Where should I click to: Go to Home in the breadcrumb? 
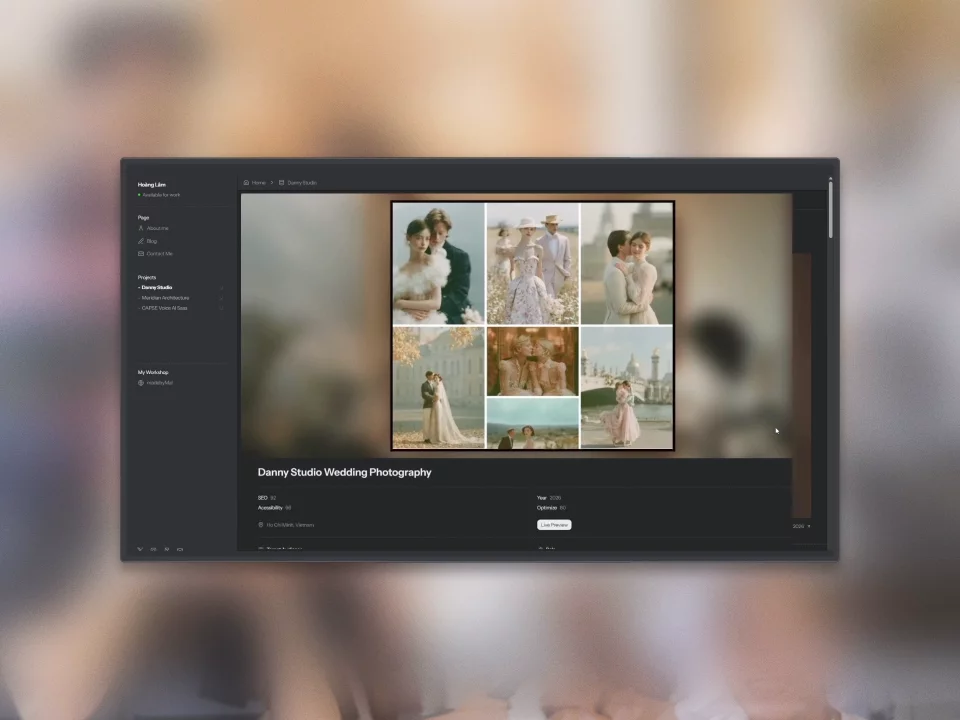coord(259,182)
